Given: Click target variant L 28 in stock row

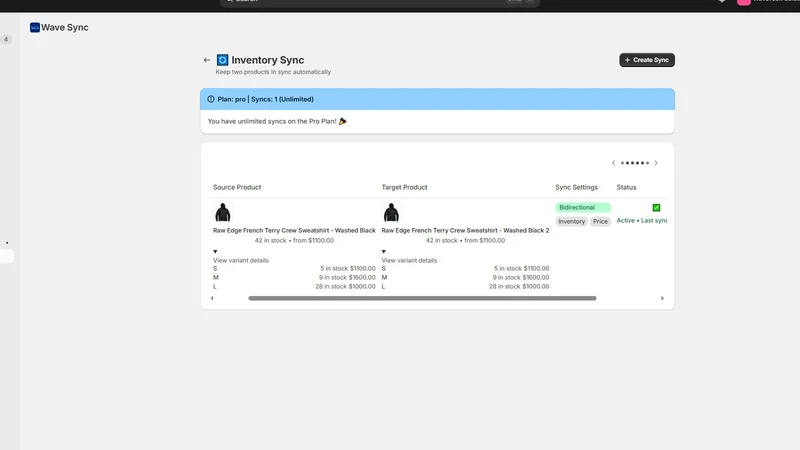Looking at the screenshot, I should point(465,287).
